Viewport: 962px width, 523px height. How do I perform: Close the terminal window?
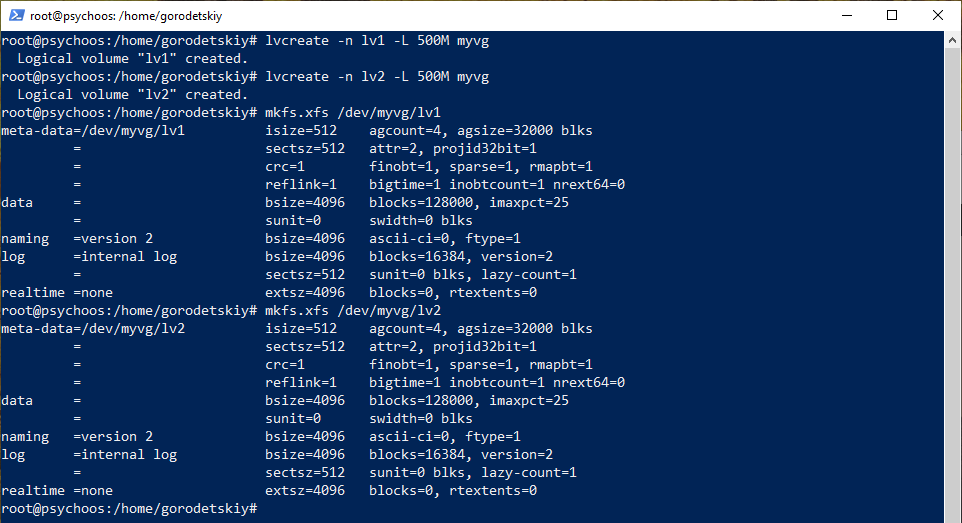937,15
